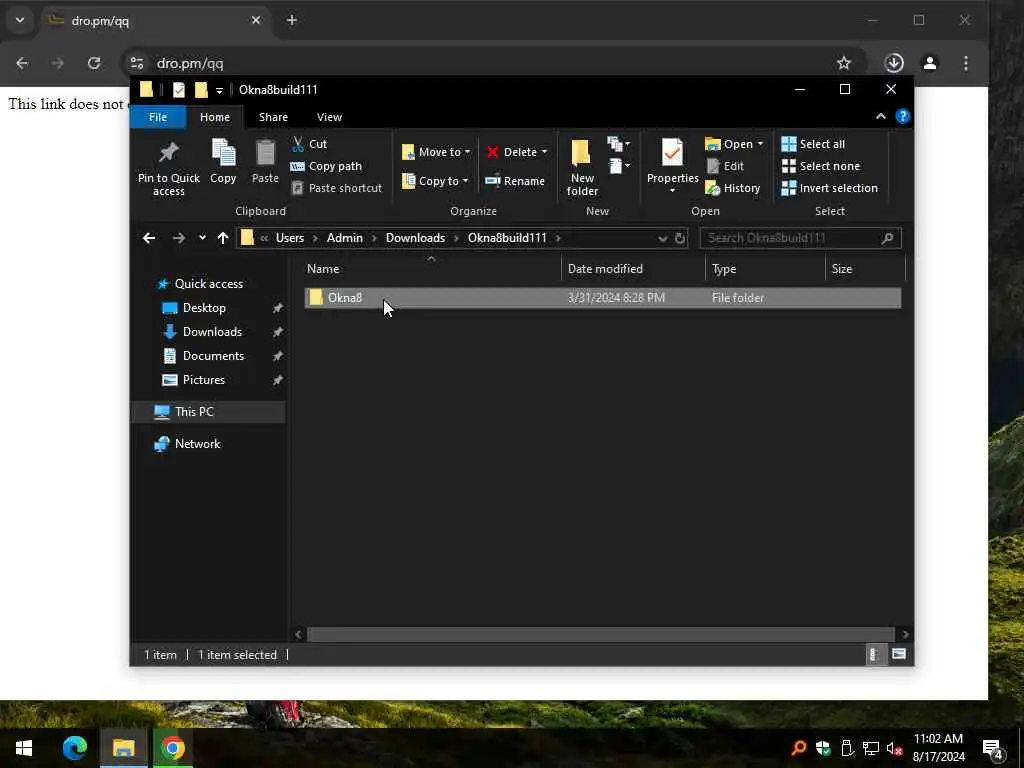Open the New item dropdown icon

point(618,144)
